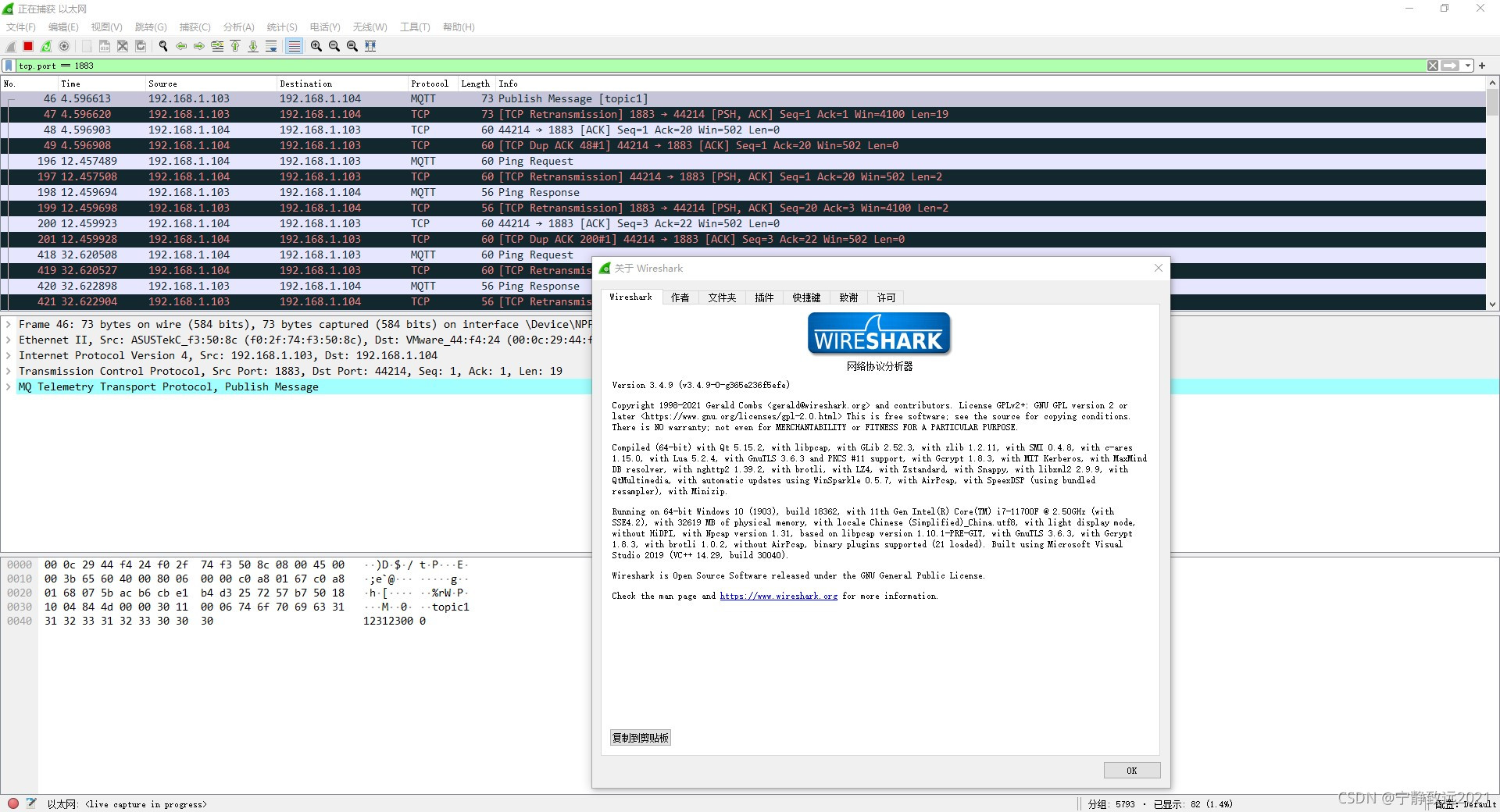The width and height of the screenshot is (1500, 812).
Task: Expand Internet Protocol Version 4 row
Action: point(9,355)
